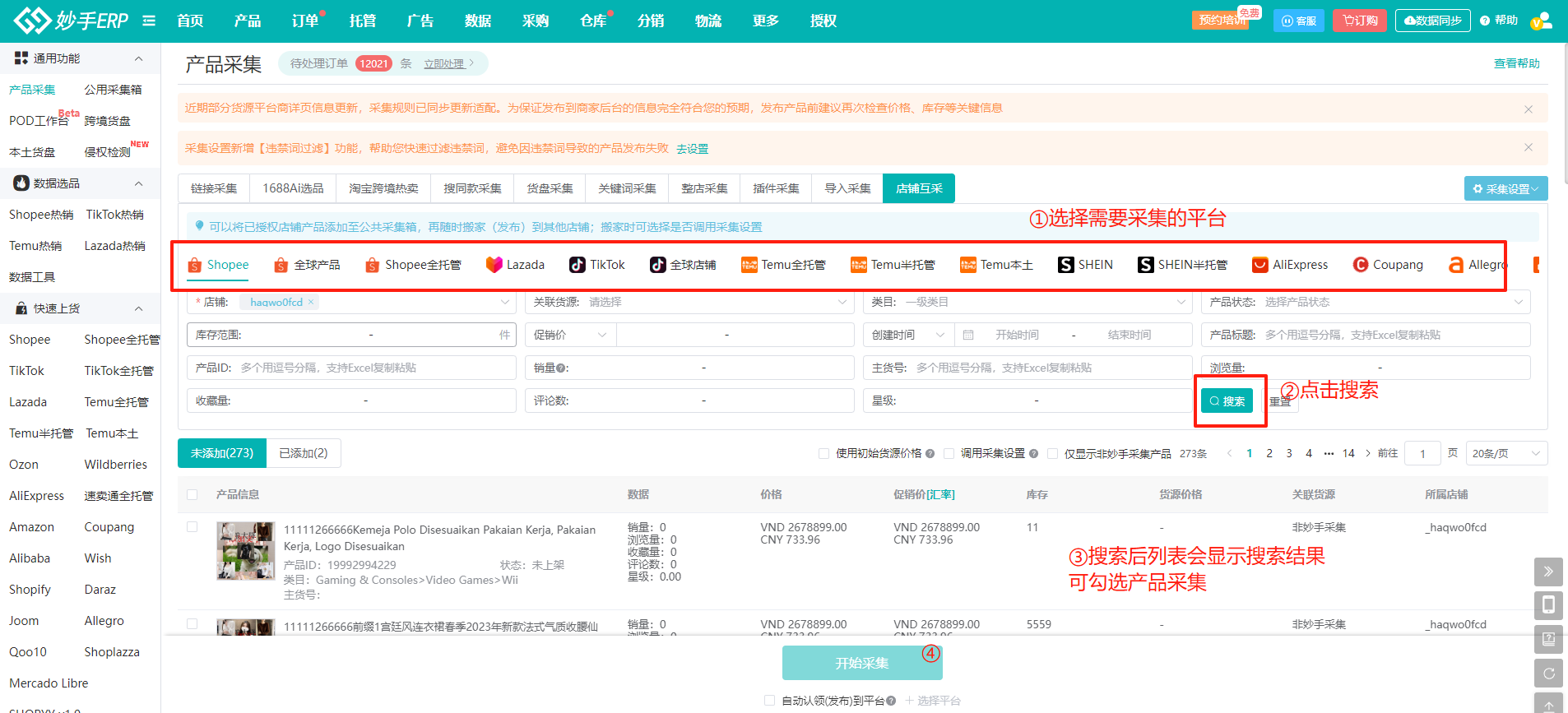This screenshot has height=713, width=1568.
Task: Expand the 20条/页 page size dropdown
Action: click(1505, 454)
